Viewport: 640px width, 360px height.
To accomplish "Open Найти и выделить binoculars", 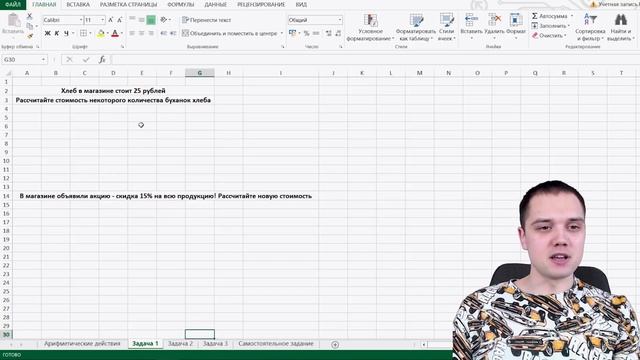I will click(x=620, y=27).
